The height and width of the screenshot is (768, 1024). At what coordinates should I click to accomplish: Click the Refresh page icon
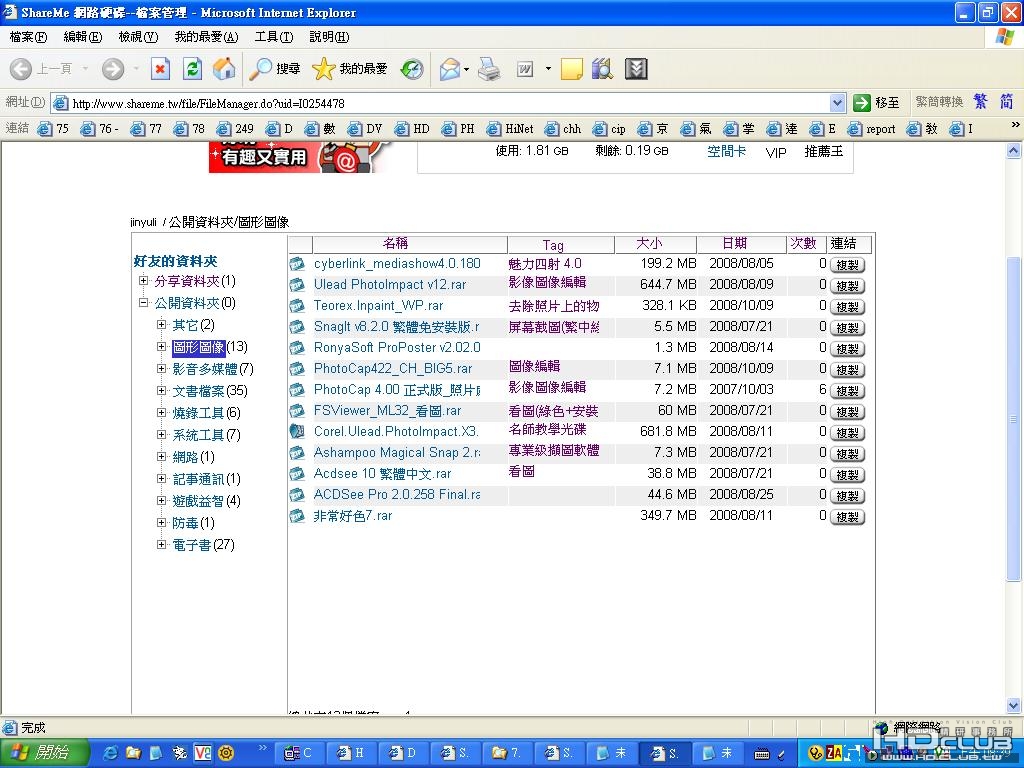[x=193, y=69]
